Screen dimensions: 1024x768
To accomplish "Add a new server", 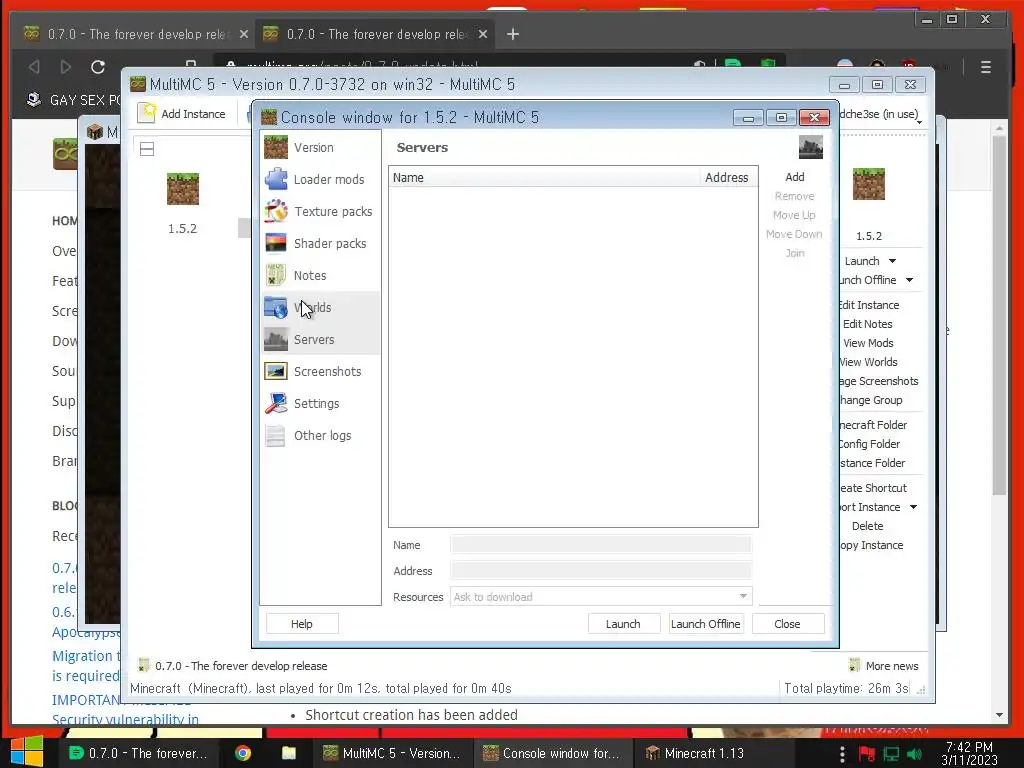I will click(x=795, y=177).
